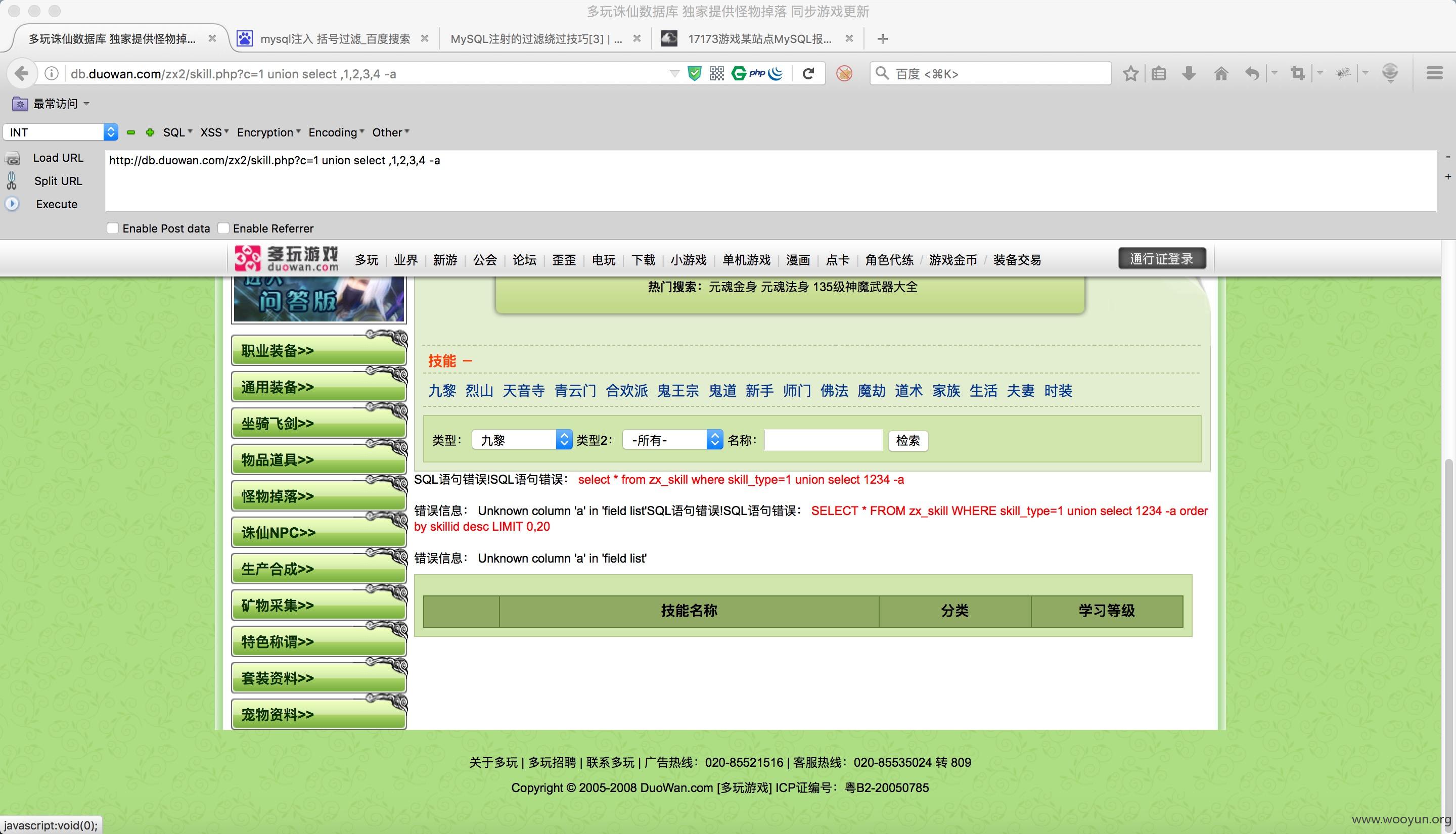Open the 鬼王宗 skill link

(677, 391)
